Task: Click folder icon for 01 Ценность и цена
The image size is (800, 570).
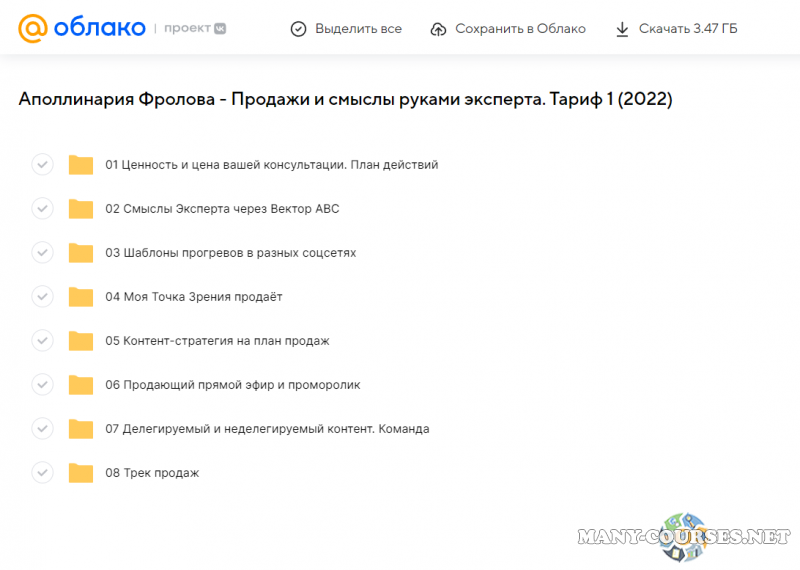Action: (x=81, y=165)
